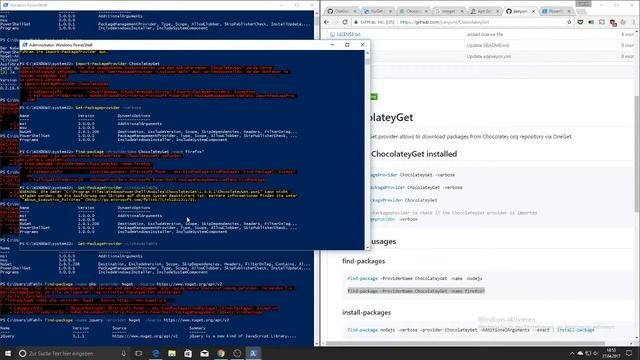This screenshot has width=640, height=360.
Task: Click the green extension icon in Chrome toolbar
Action: [591, 22]
